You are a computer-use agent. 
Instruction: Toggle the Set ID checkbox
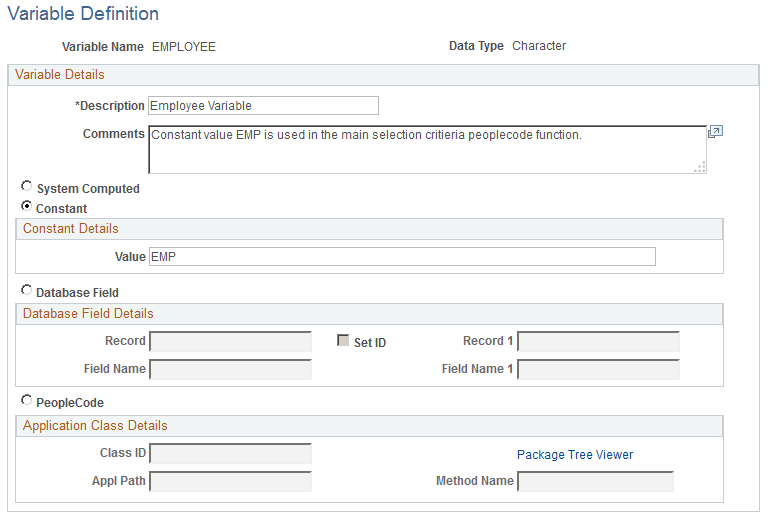click(343, 341)
